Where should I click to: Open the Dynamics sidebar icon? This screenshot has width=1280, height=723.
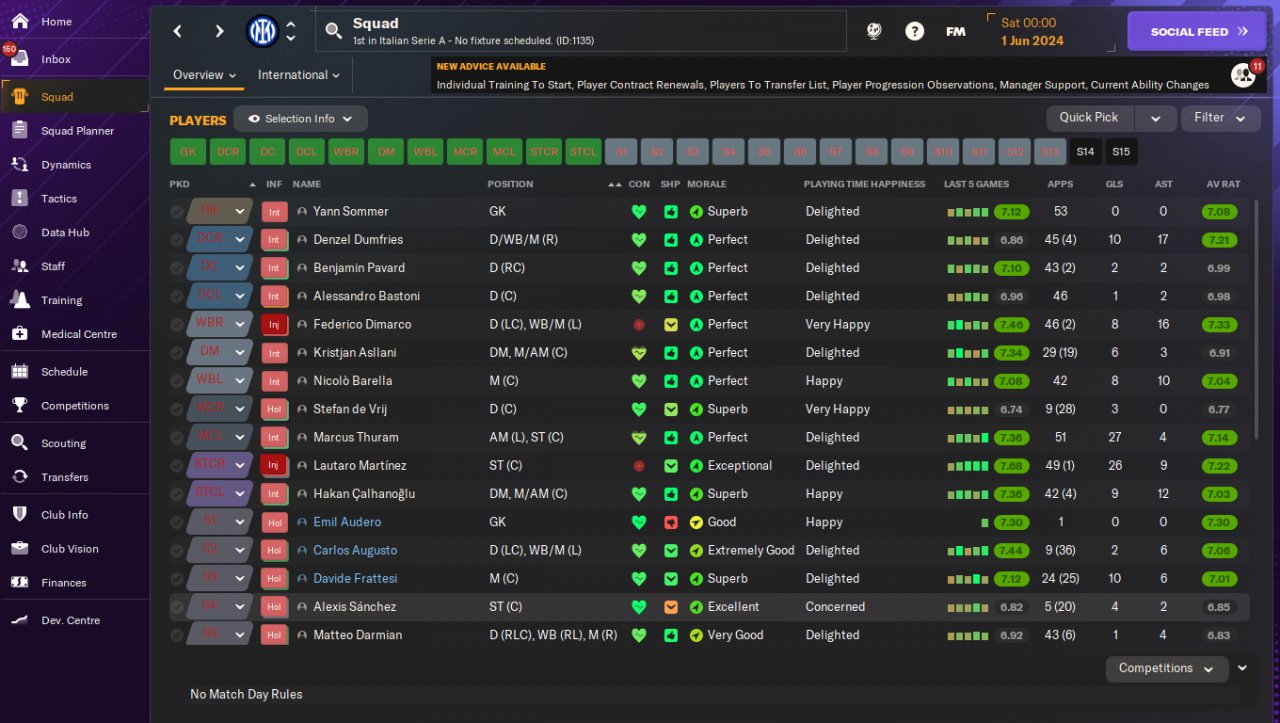click(20, 165)
